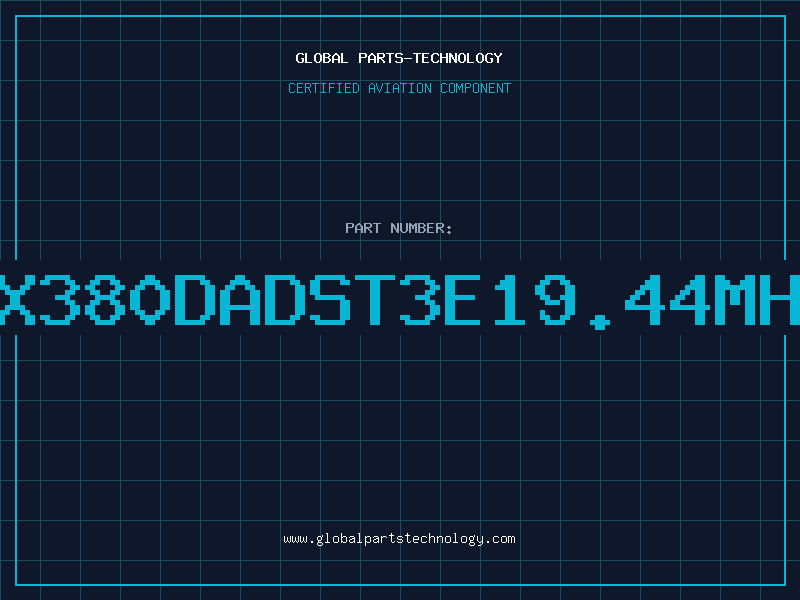Select the word AVIATION in the subtitle
Screen dimensions: 800x600
point(399,88)
